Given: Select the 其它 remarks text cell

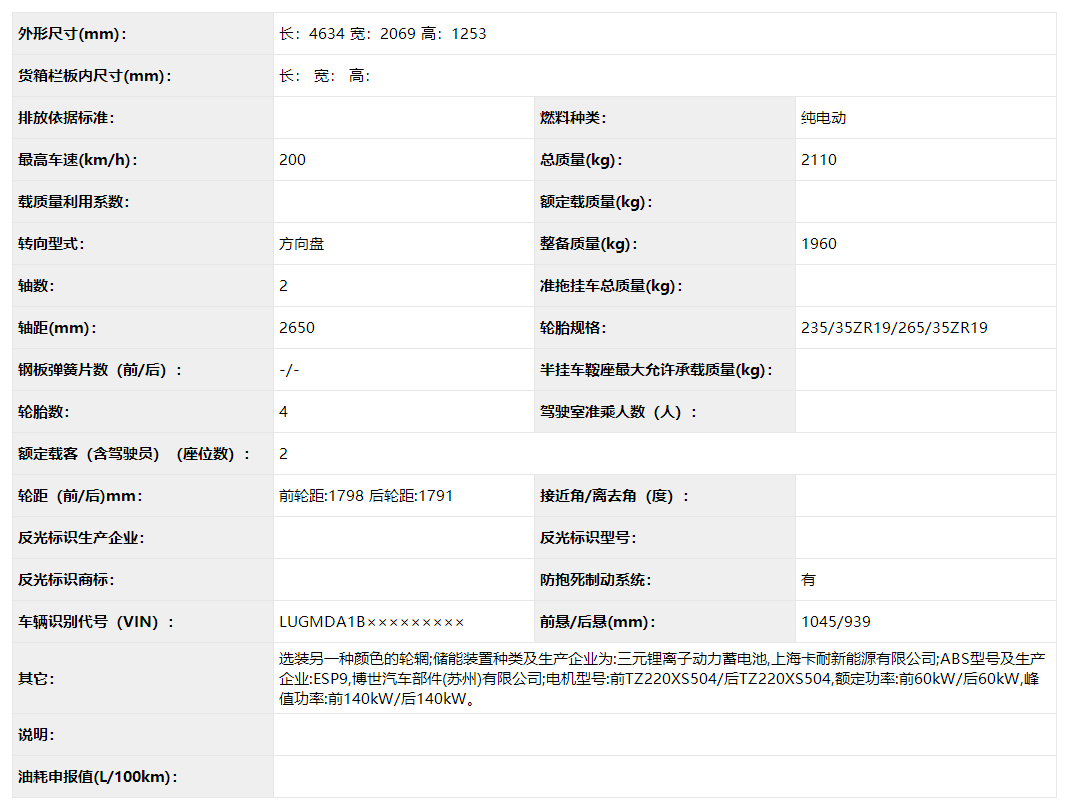Looking at the screenshot, I should click(x=665, y=678).
